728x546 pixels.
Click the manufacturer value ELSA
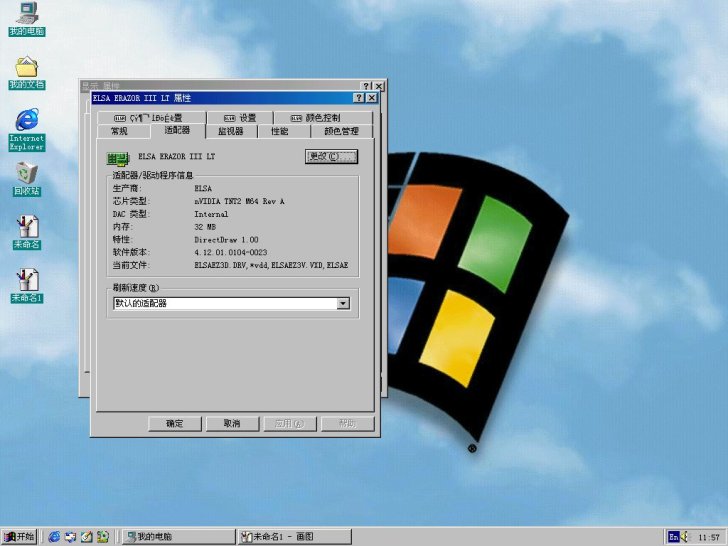tap(203, 188)
